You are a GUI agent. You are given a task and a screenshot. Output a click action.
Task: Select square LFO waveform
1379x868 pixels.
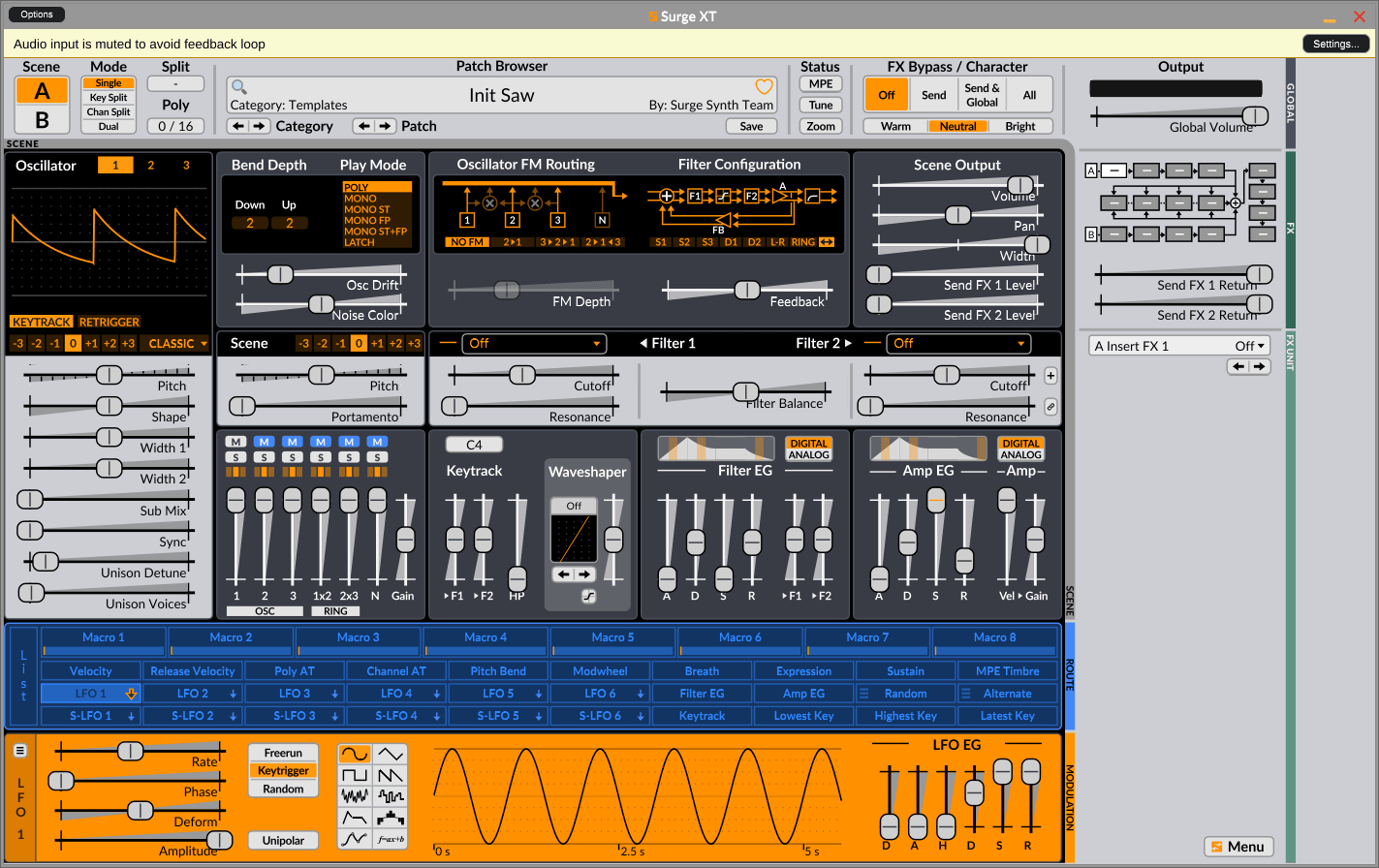click(x=355, y=775)
